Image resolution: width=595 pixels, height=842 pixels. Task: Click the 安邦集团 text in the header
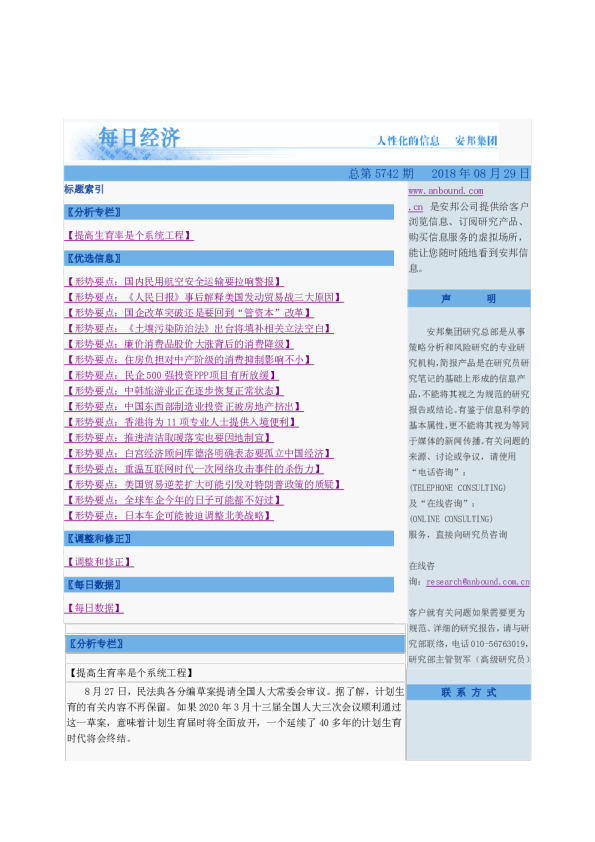point(476,141)
